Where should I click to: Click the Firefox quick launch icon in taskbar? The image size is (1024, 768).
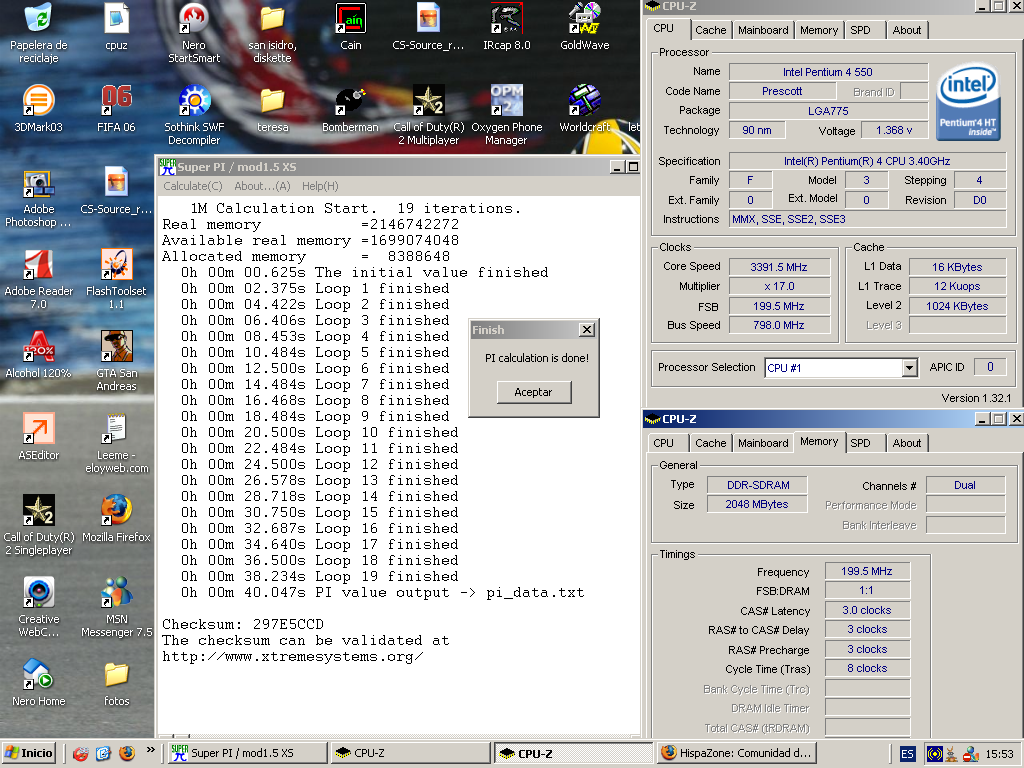tap(127, 753)
